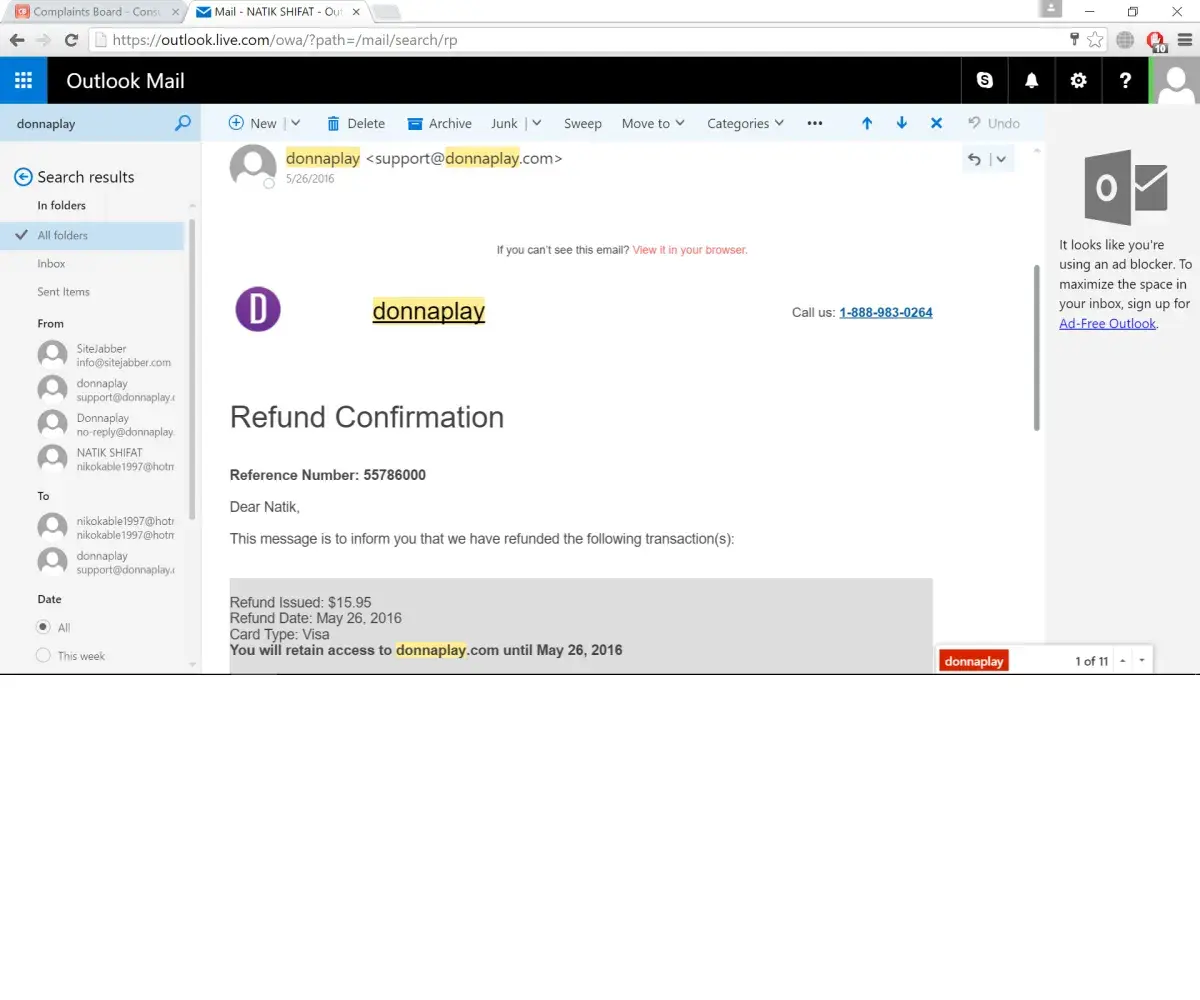Expand the reply options chevron

point(1001,159)
